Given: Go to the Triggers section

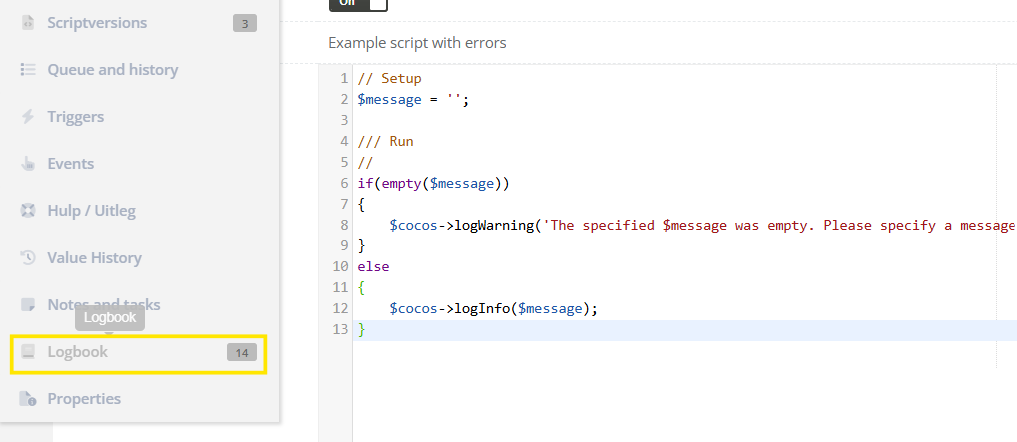Looking at the screenshot, I should pos(75,117).
